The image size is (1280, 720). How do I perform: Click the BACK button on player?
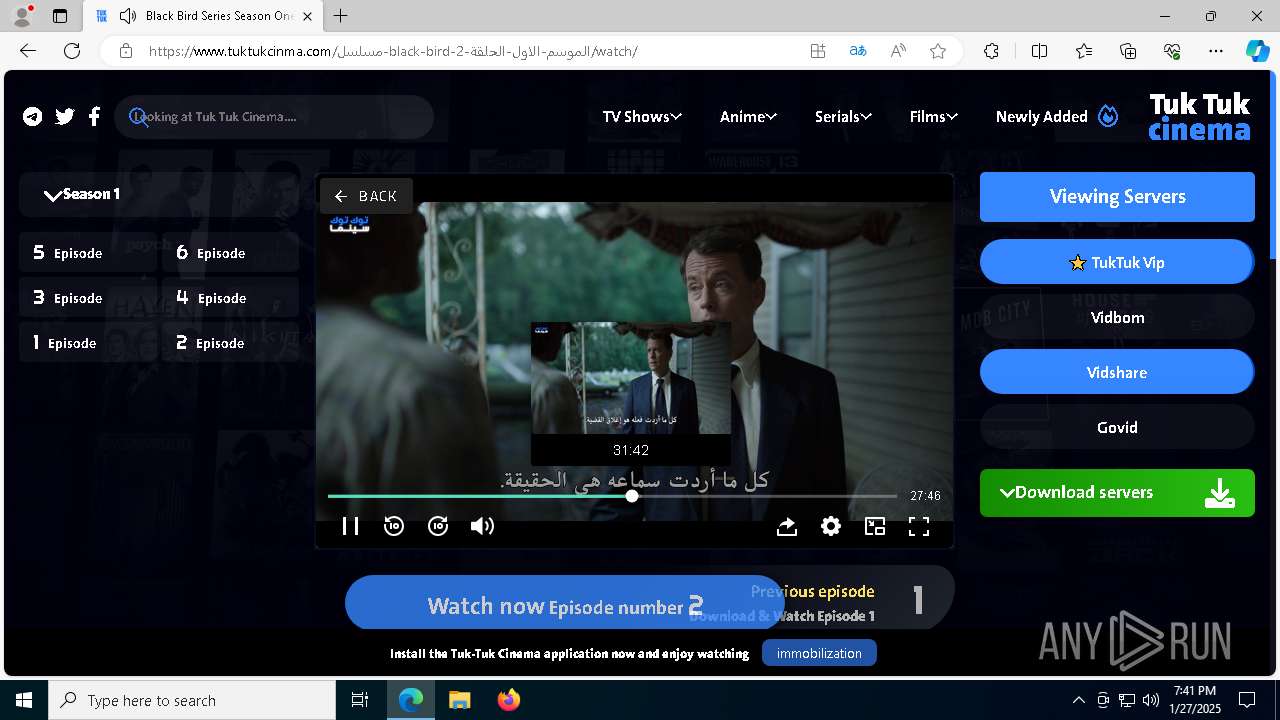(x=366, y=196)
